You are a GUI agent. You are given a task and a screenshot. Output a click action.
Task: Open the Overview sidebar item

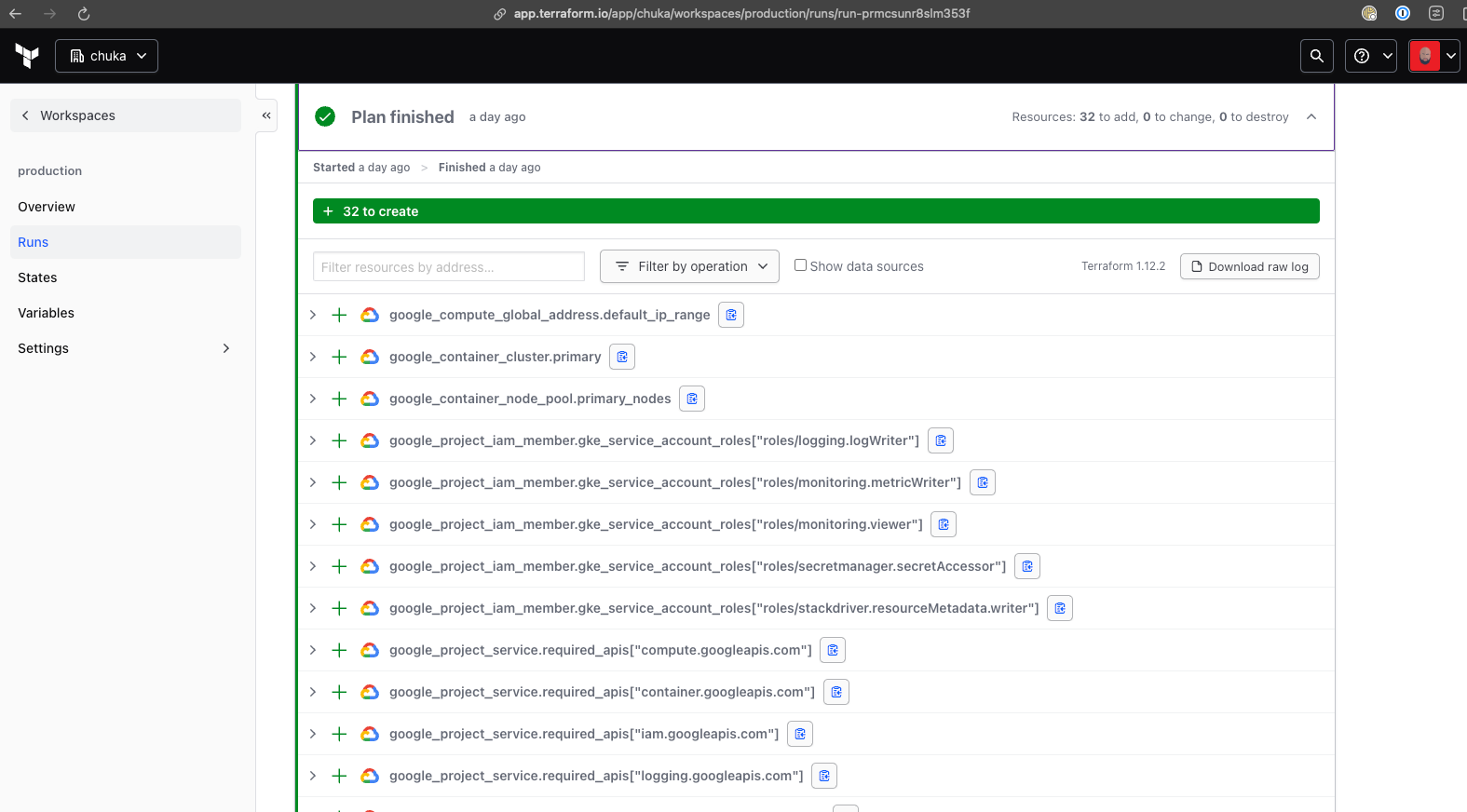coord(126,207)
